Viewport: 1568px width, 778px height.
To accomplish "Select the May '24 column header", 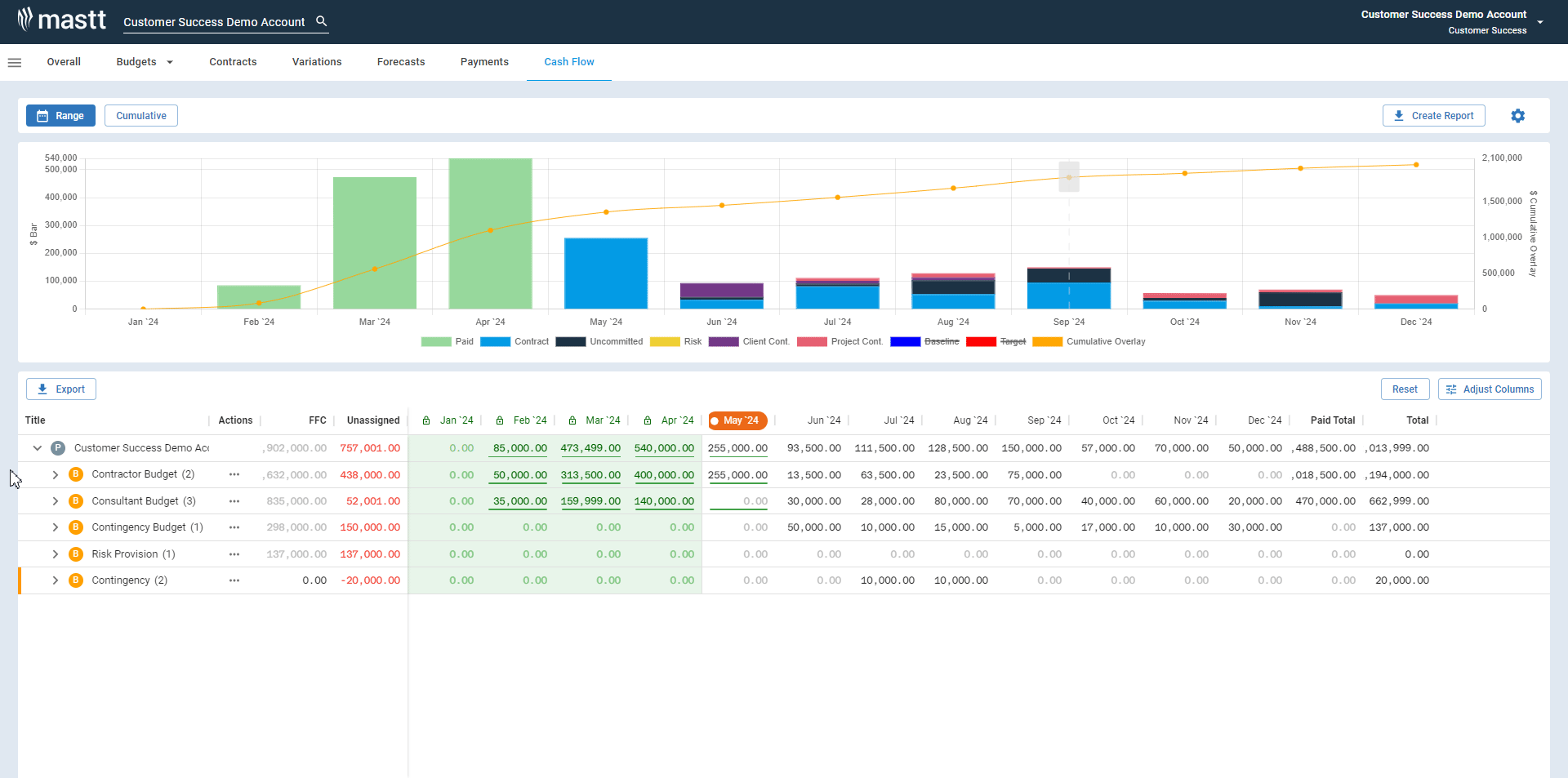I will (x=738, y=420).
